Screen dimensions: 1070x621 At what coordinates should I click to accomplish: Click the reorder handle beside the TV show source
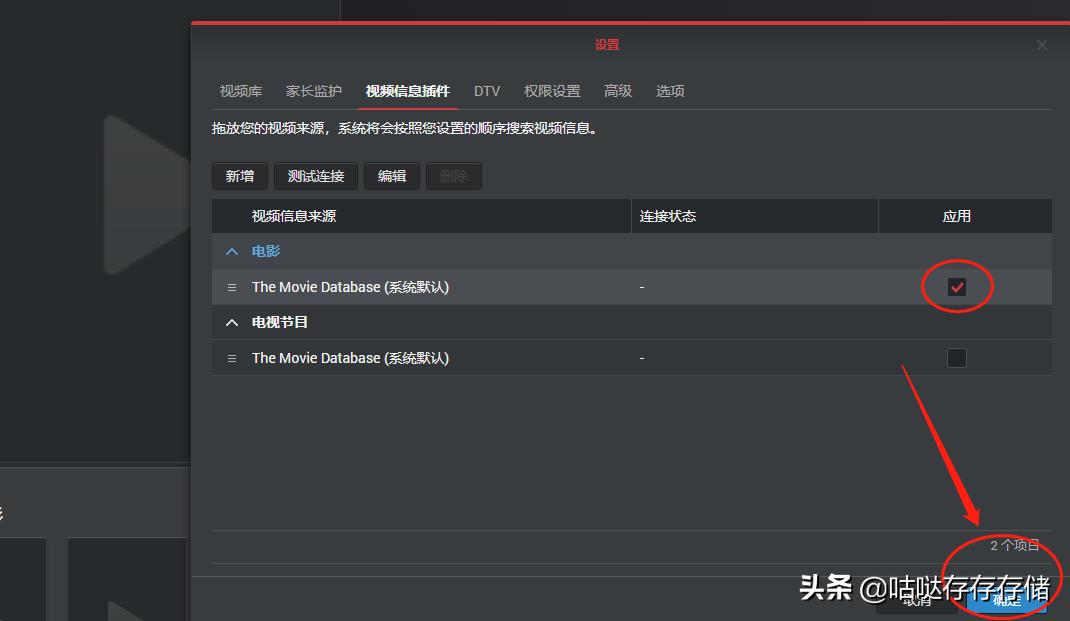click(231, 357)
